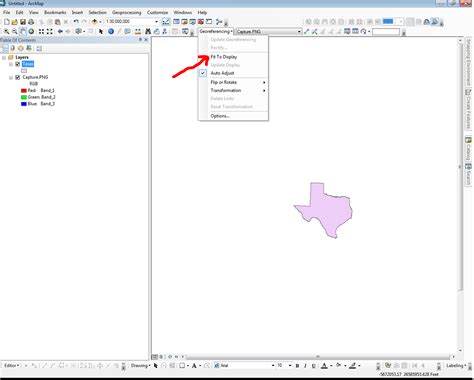
Task: Open the map scale dropdown
Action: coord(157,22)
